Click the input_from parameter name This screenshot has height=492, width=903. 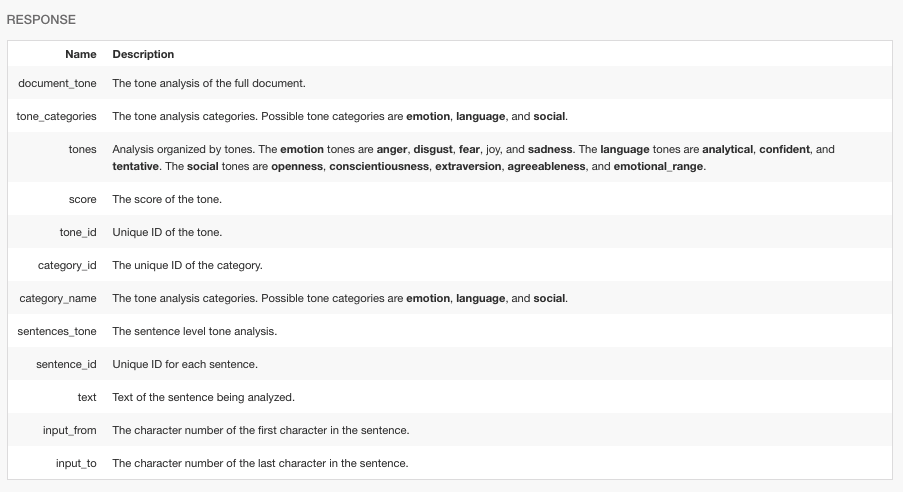coord(69,430)
